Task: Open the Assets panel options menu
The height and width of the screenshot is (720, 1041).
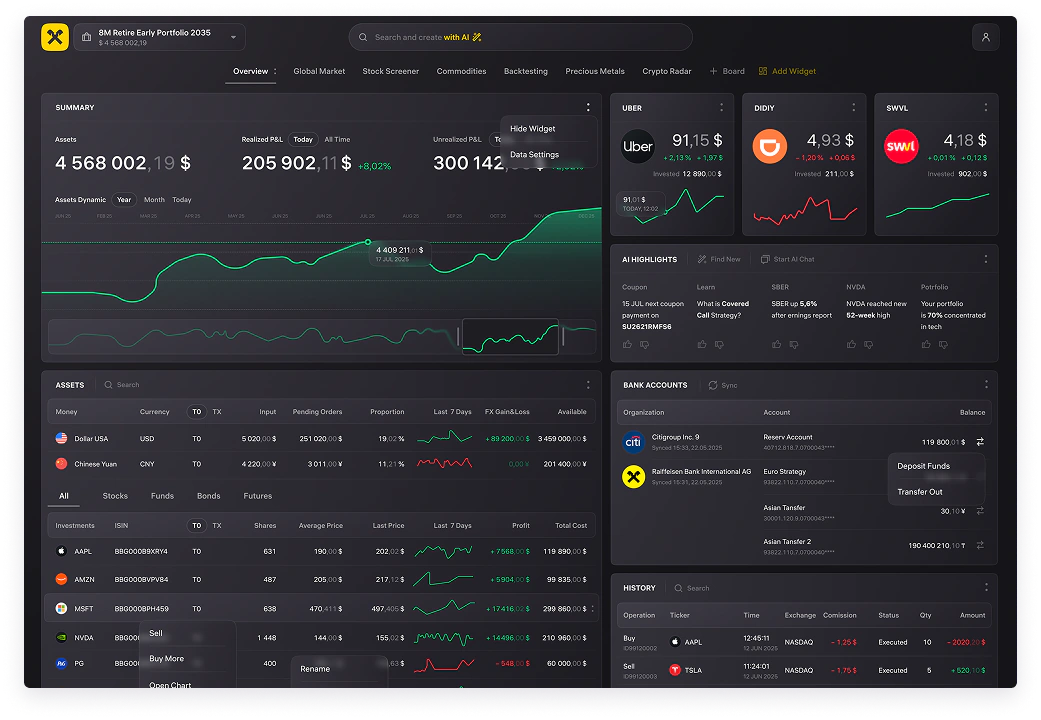Action: pyautogui.click(x=588, y=385)
